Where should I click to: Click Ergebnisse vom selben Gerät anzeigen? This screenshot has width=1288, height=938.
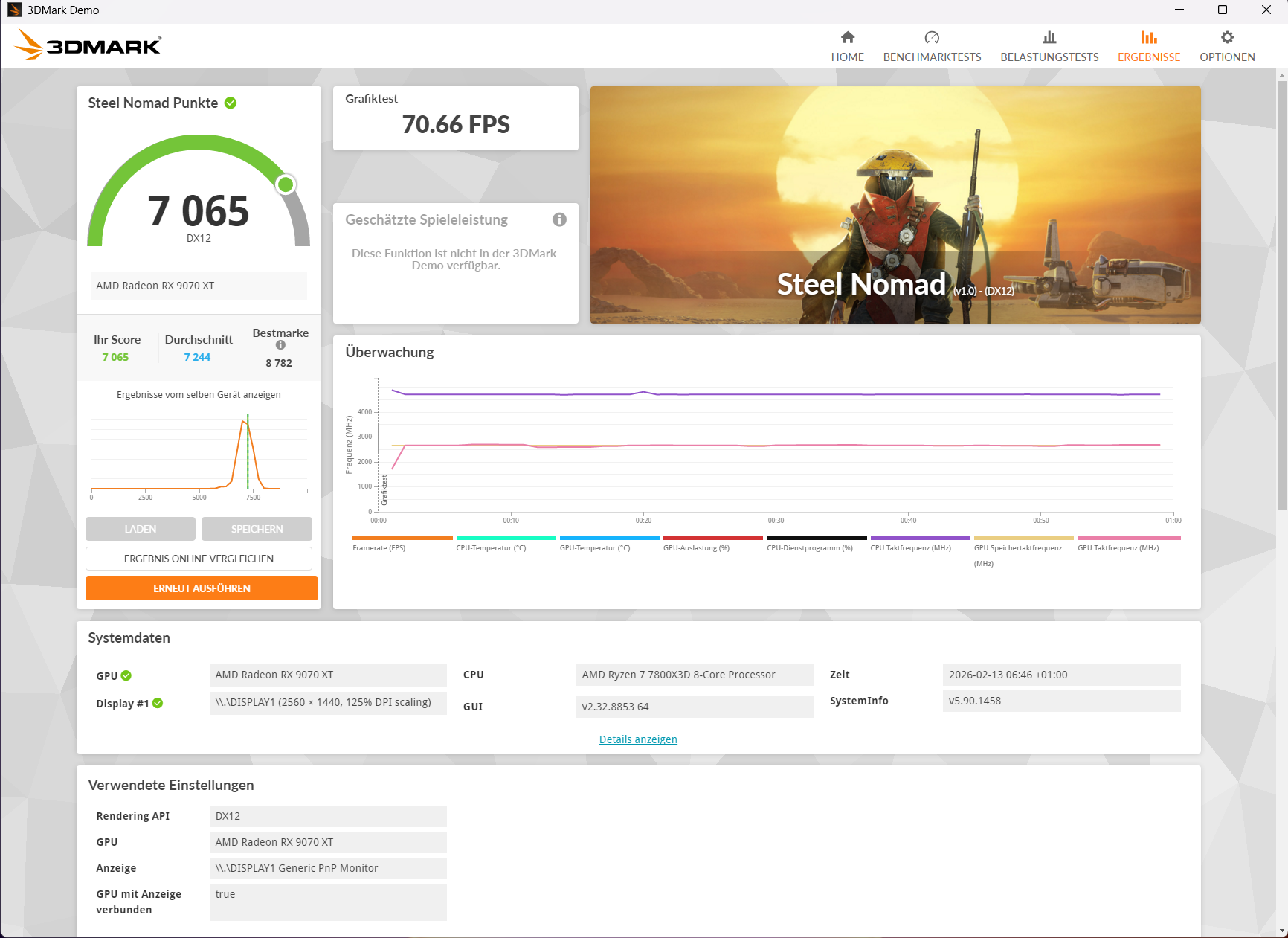[x=199, y=395]
